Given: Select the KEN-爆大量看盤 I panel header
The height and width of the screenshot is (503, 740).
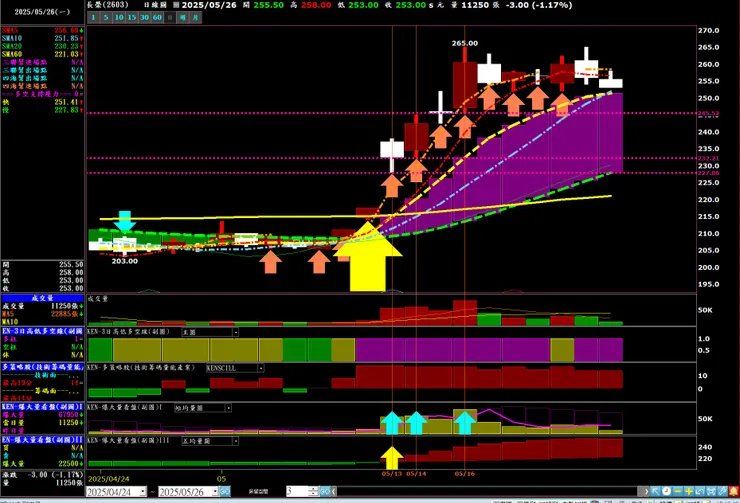Looking at the screenshot, I should [x=42, y=407].
